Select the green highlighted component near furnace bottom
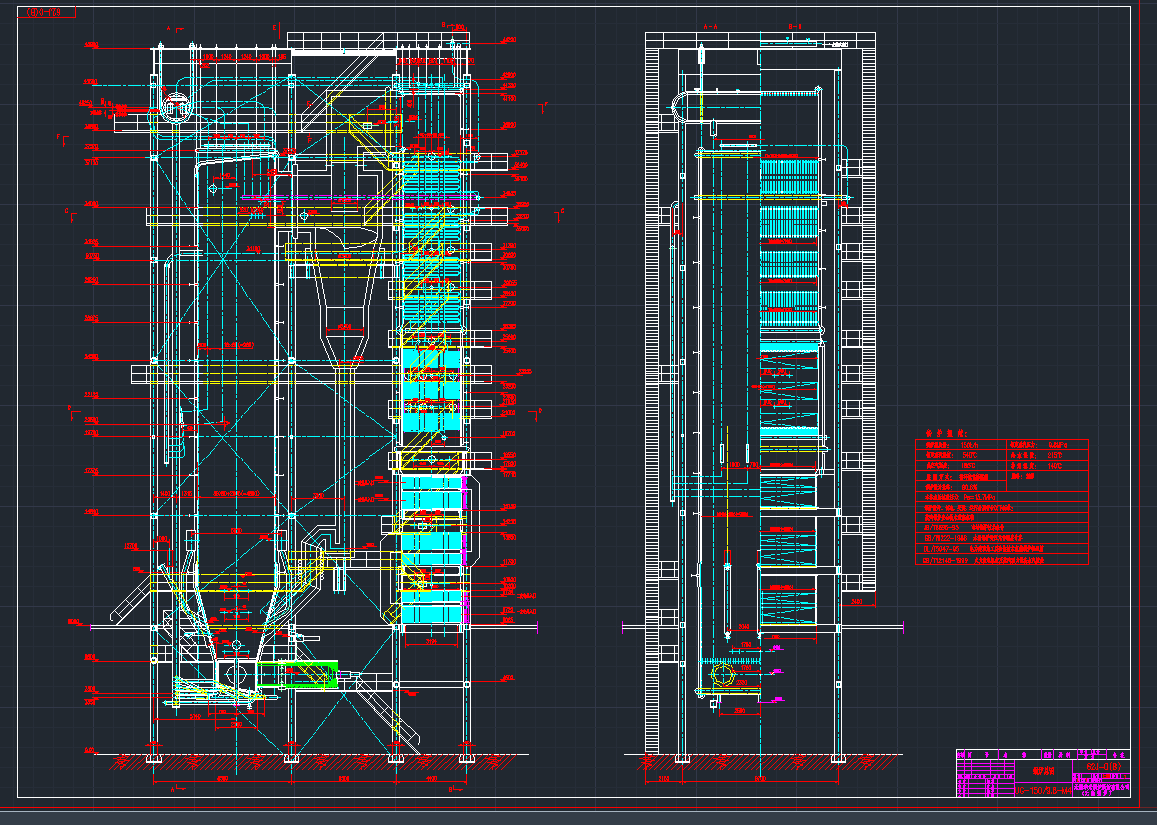 [x=308, y=673]
